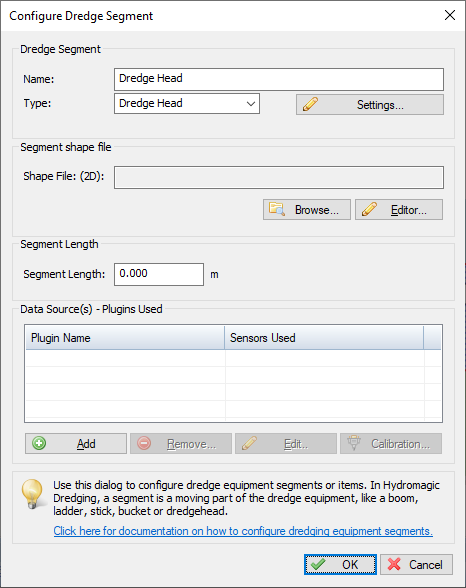Click the pencil icon on Edit button

pos(249,443)
